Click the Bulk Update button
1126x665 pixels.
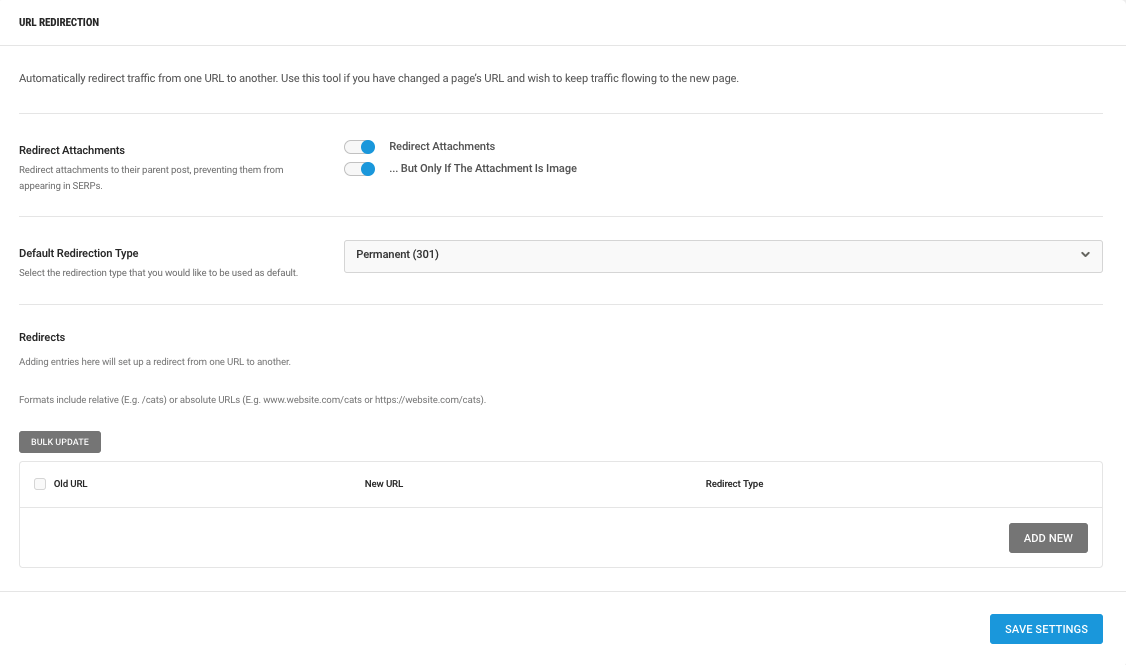(60, 442)
